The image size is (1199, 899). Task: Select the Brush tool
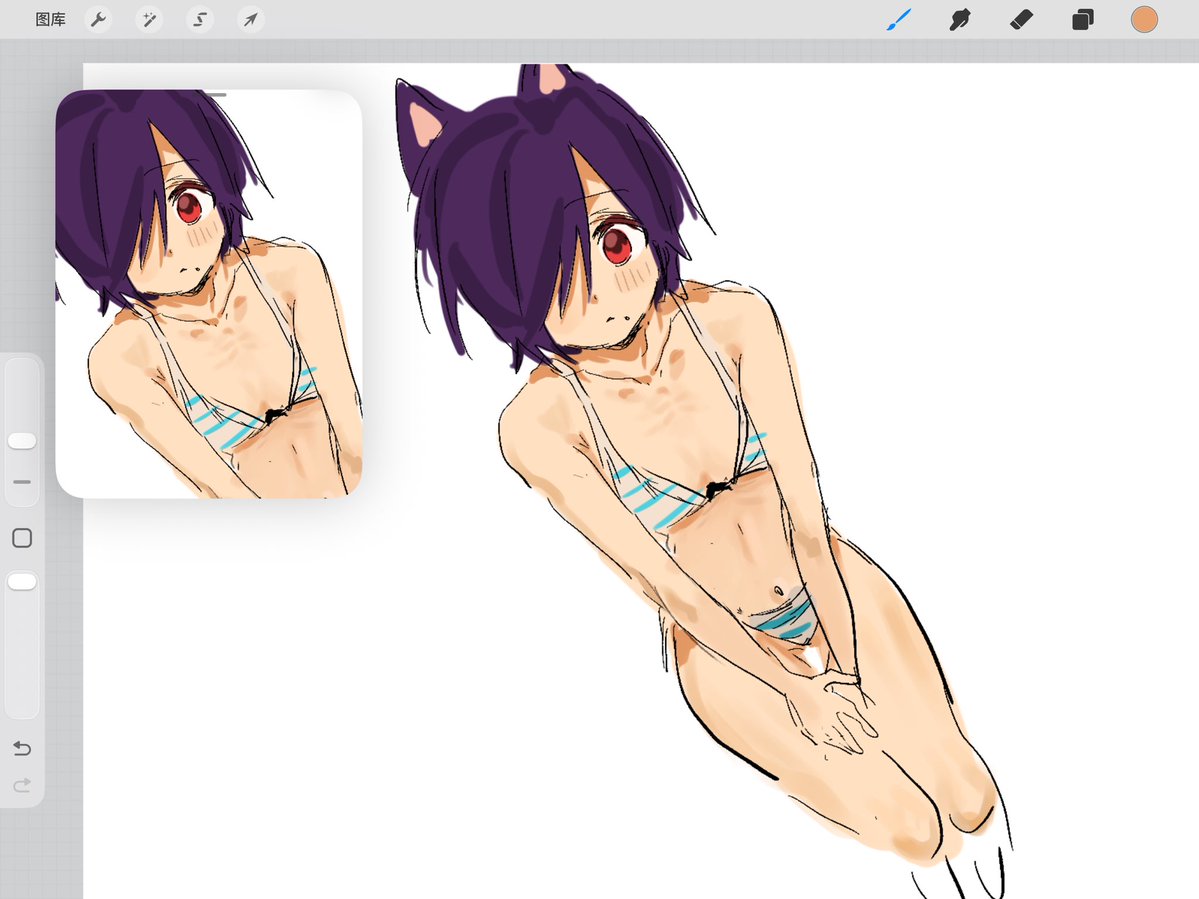coord(899,20)
